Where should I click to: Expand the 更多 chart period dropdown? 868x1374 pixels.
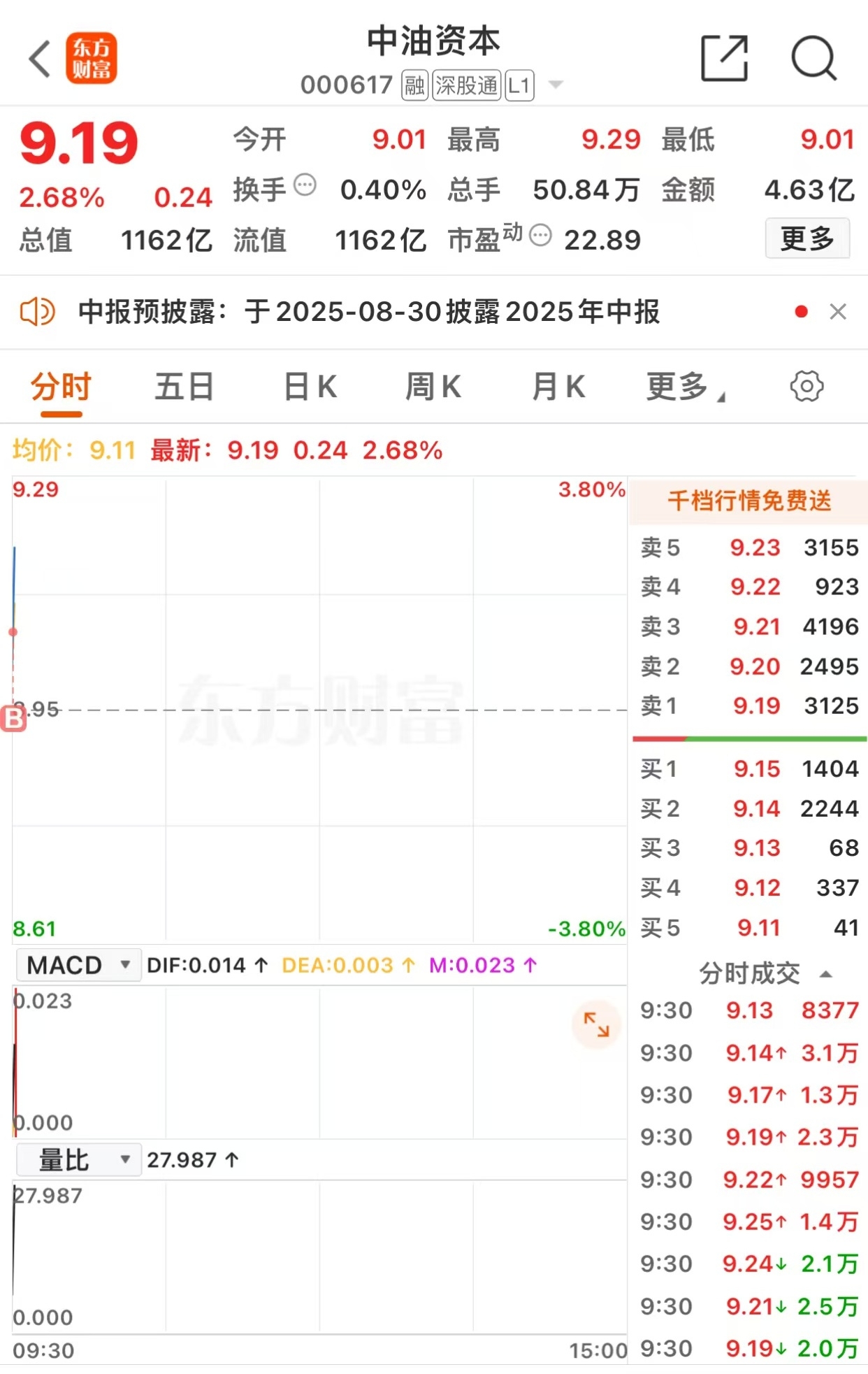[685, 386]
